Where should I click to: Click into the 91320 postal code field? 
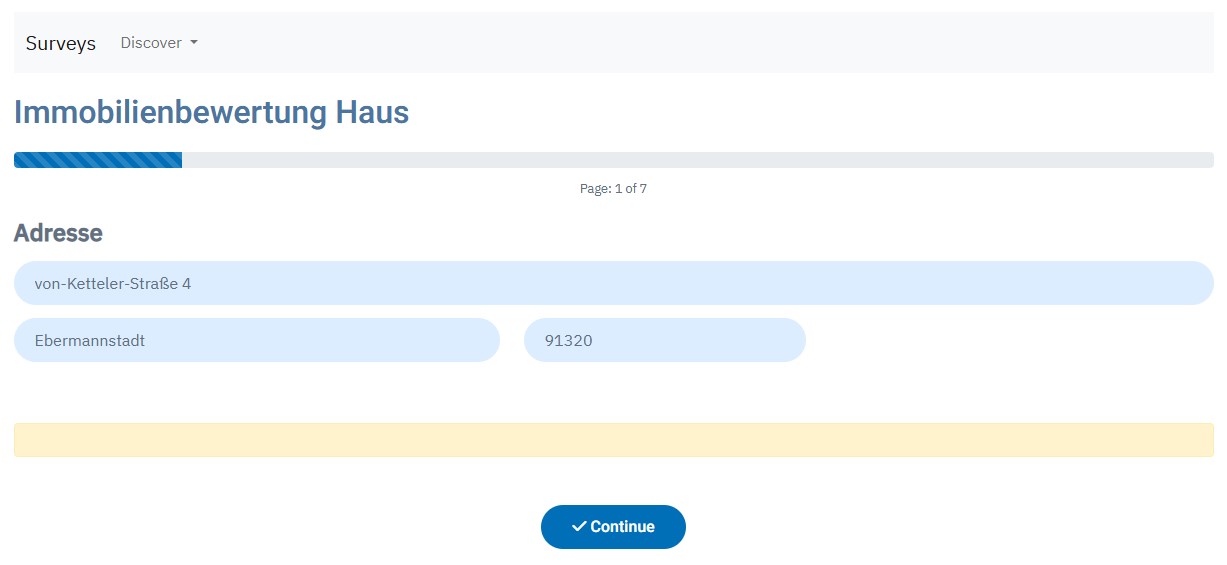[x=664, y=340]
